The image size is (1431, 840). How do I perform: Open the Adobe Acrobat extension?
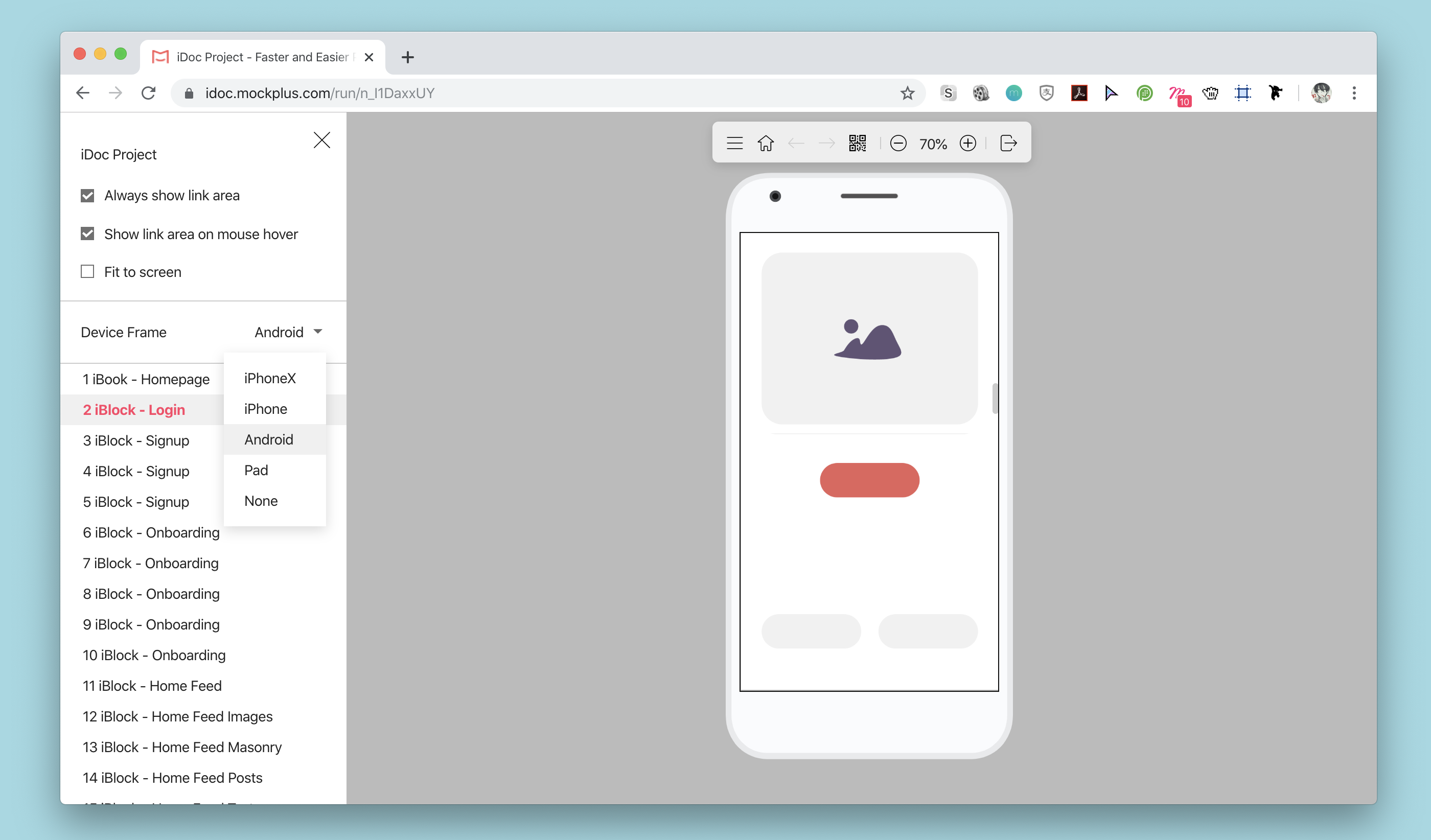point(1079,93)
